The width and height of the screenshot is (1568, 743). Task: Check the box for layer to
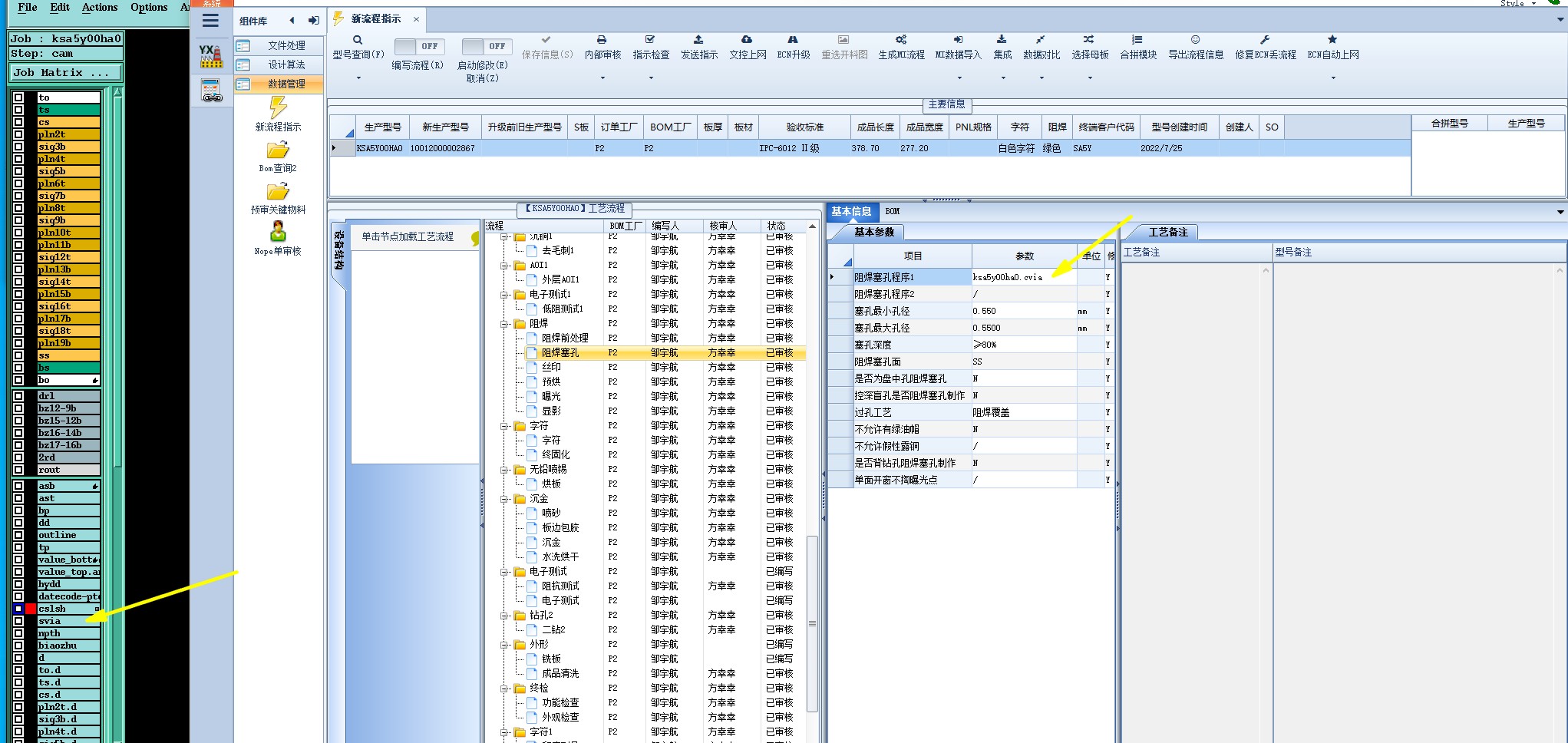(18, 97)
